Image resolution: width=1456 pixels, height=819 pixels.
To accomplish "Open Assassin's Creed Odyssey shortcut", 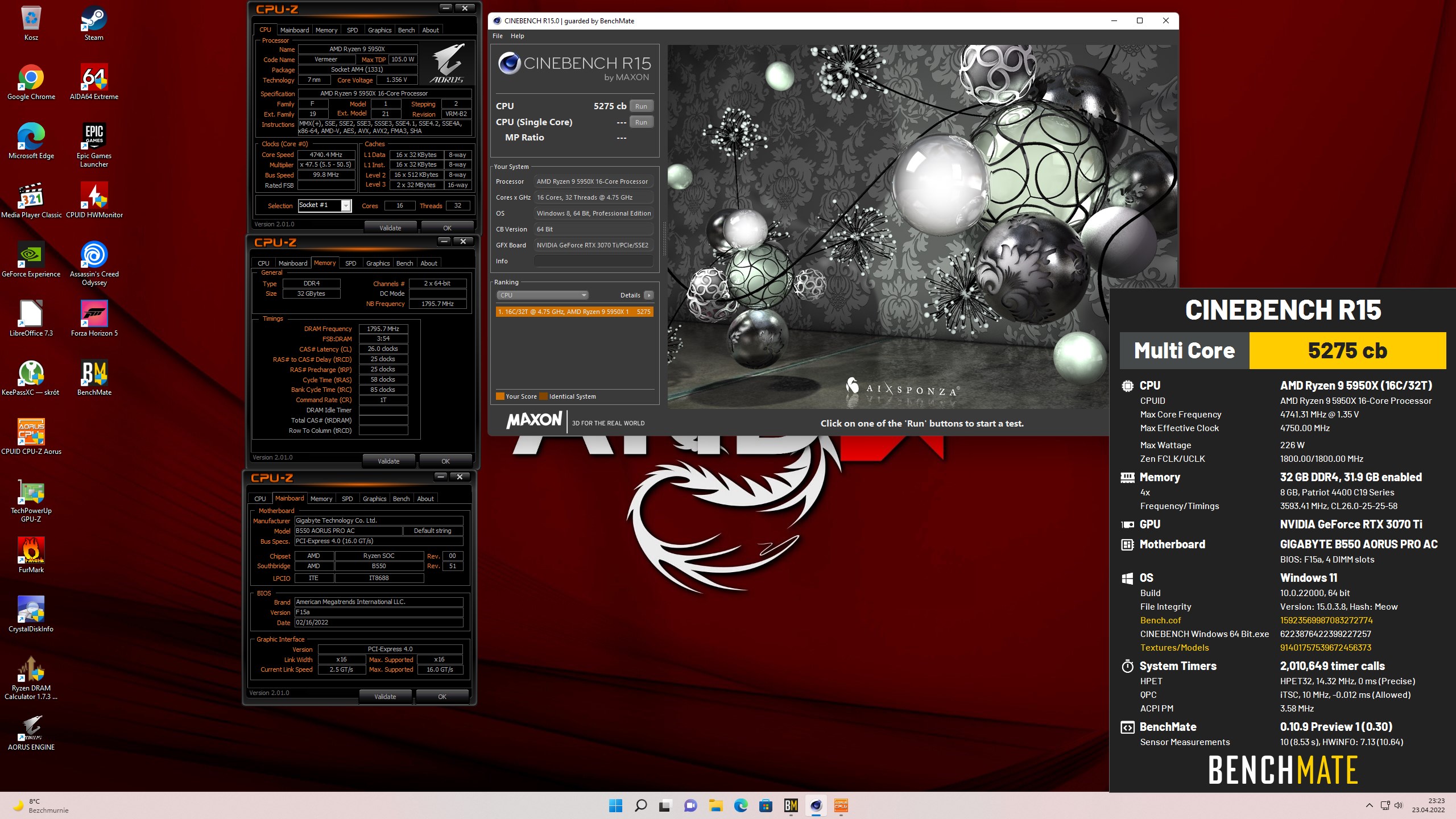I will coord(94,263).
